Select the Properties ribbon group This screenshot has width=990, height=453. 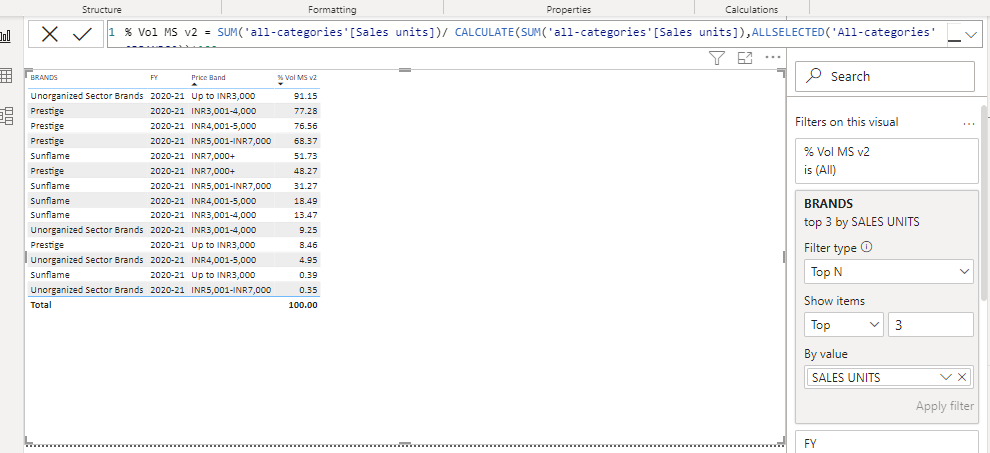coord(569,9)
